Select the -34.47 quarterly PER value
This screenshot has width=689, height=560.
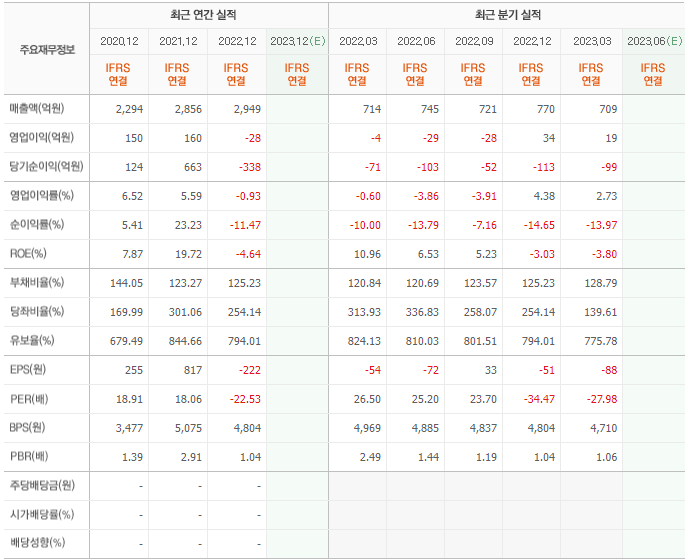coord(539,399)
